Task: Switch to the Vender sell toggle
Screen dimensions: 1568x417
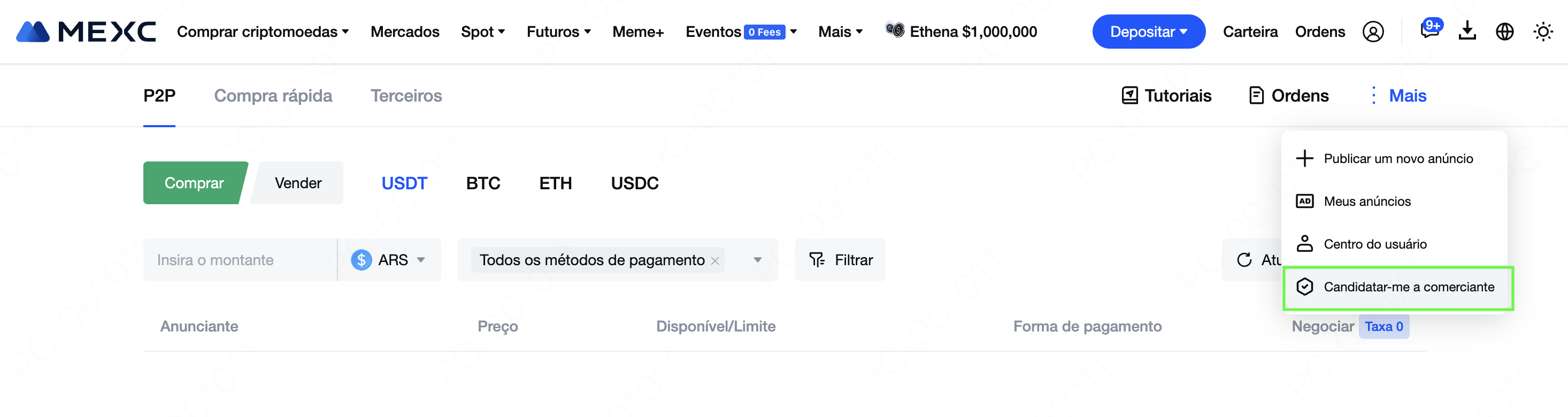Action: click(x=298, y=183)
